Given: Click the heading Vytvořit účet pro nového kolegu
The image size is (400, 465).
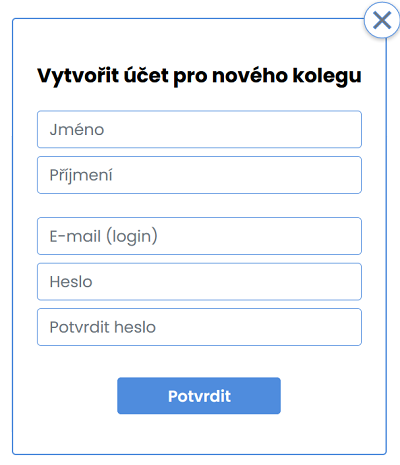Looking at the screenshot, I should [x=199, y=76].
